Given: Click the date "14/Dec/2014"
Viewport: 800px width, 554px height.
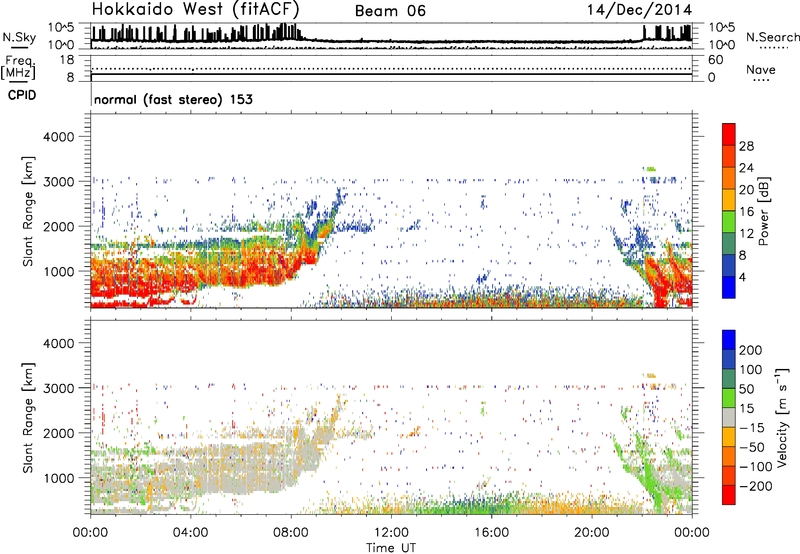Looking at the screenshot, I should click(639, 10).
